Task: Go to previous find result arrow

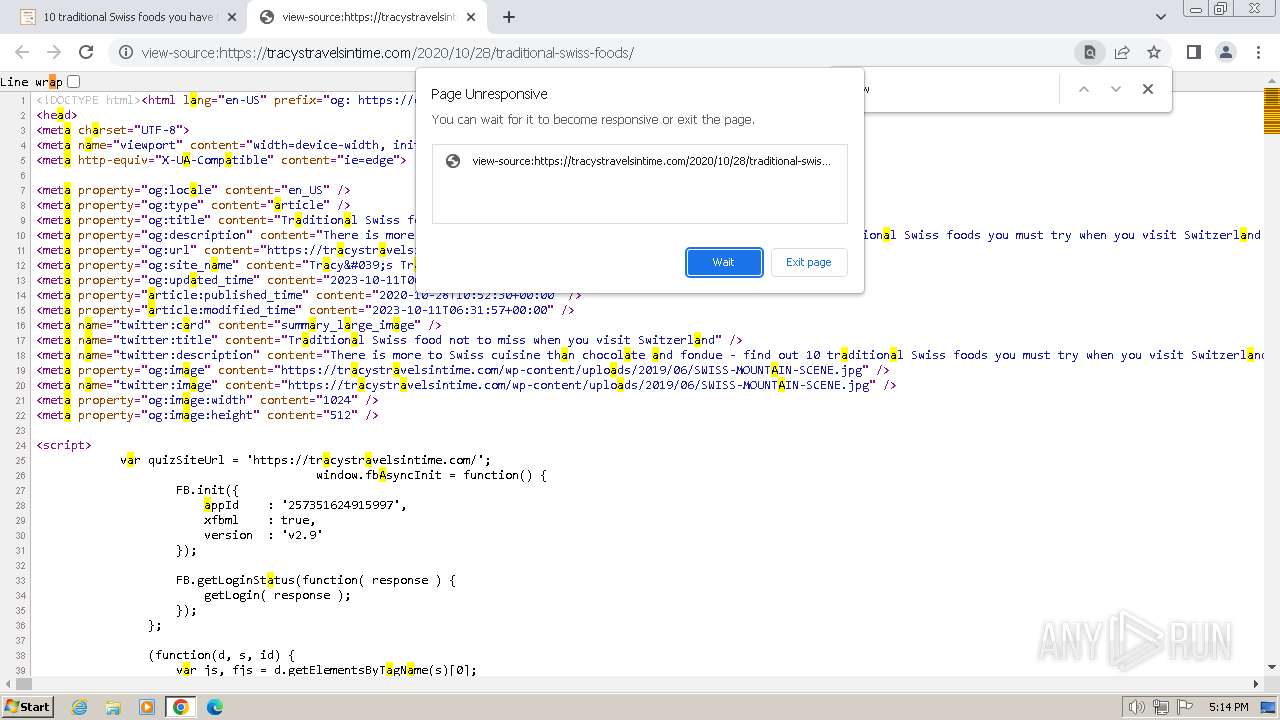Action: [x=1083, y=89]
